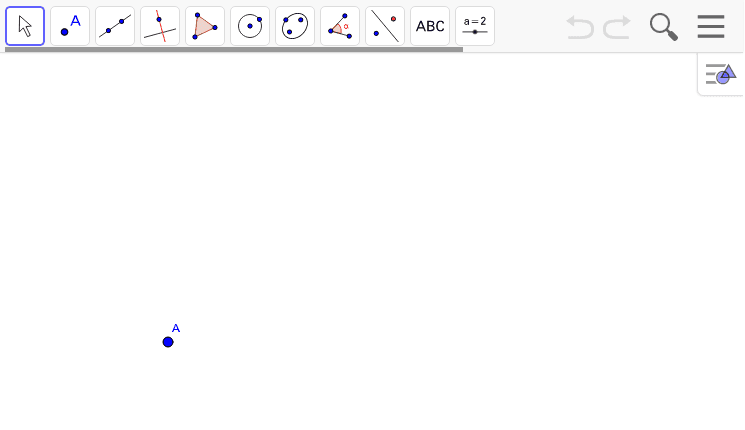Viewport: 745px width, 430px height.
Task: Choose the ABC Text tool
Action: [430, 26]
